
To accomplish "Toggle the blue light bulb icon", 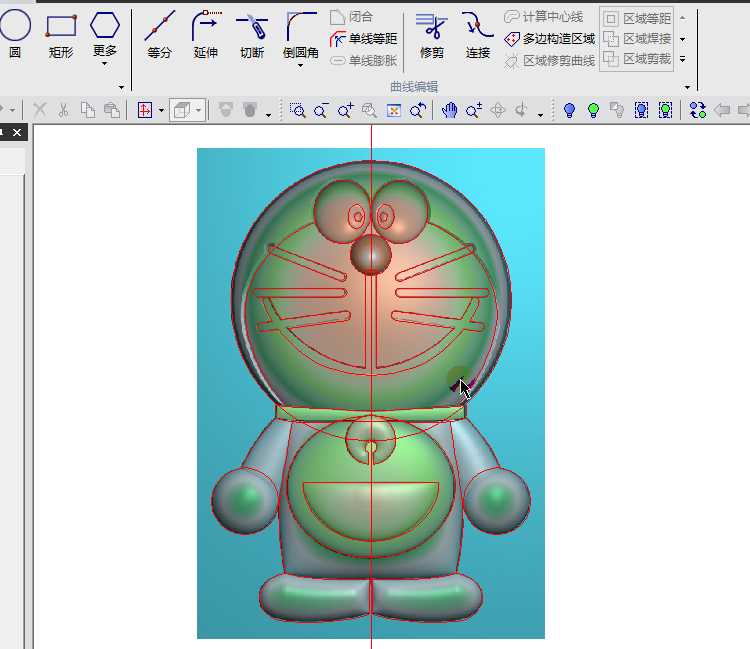I will tap(569, 110).
